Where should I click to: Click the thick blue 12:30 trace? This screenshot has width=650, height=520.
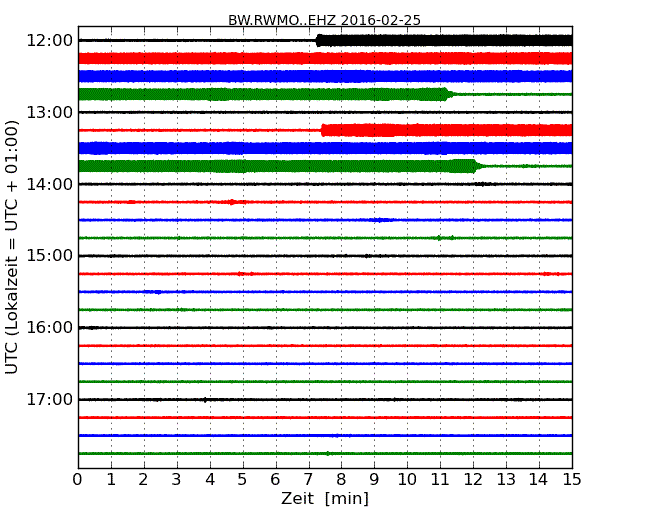[325, 76]
